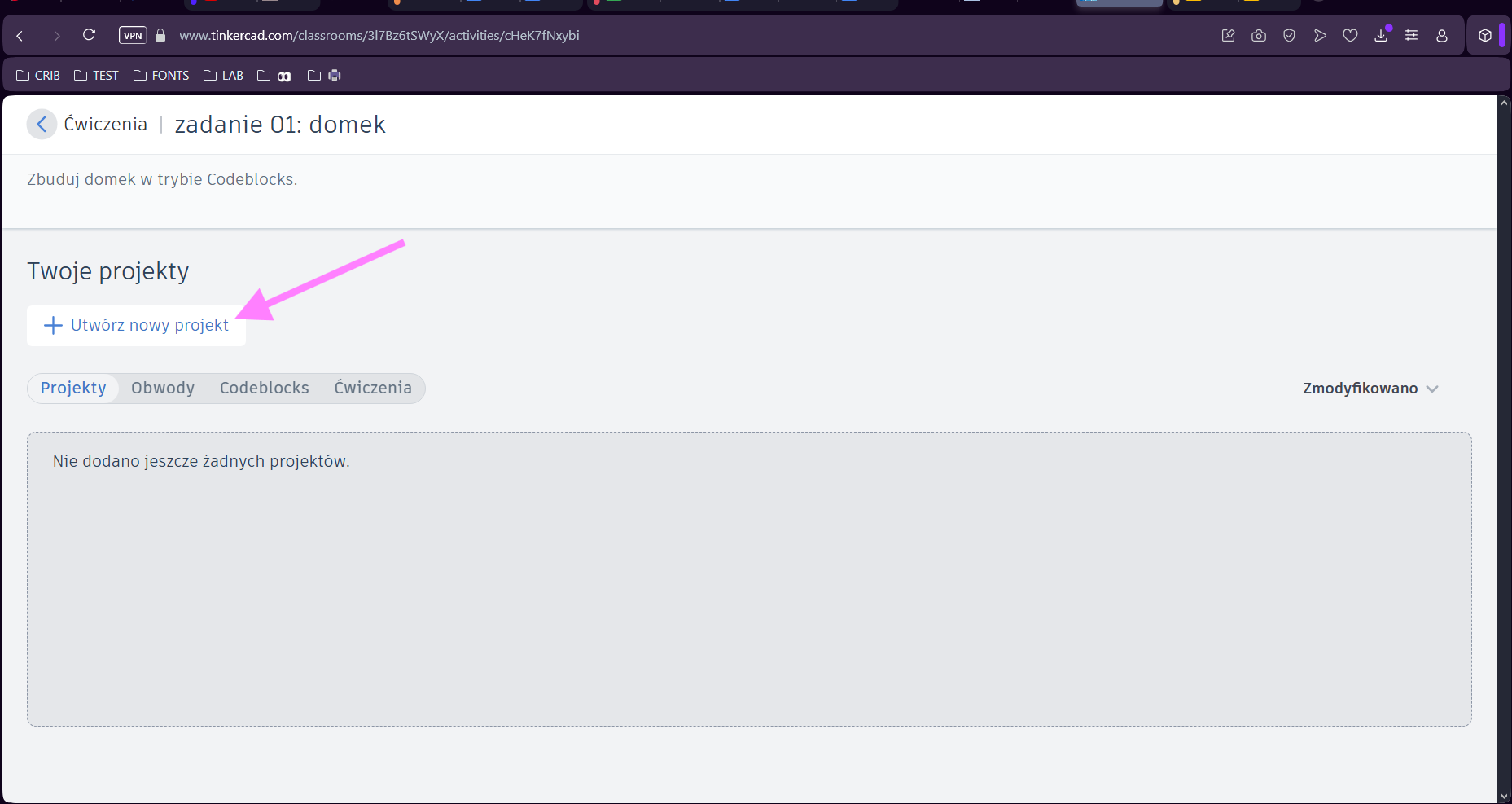Click the address bar URL
The height and width of the screenshot is (804, 1512).
379,36
